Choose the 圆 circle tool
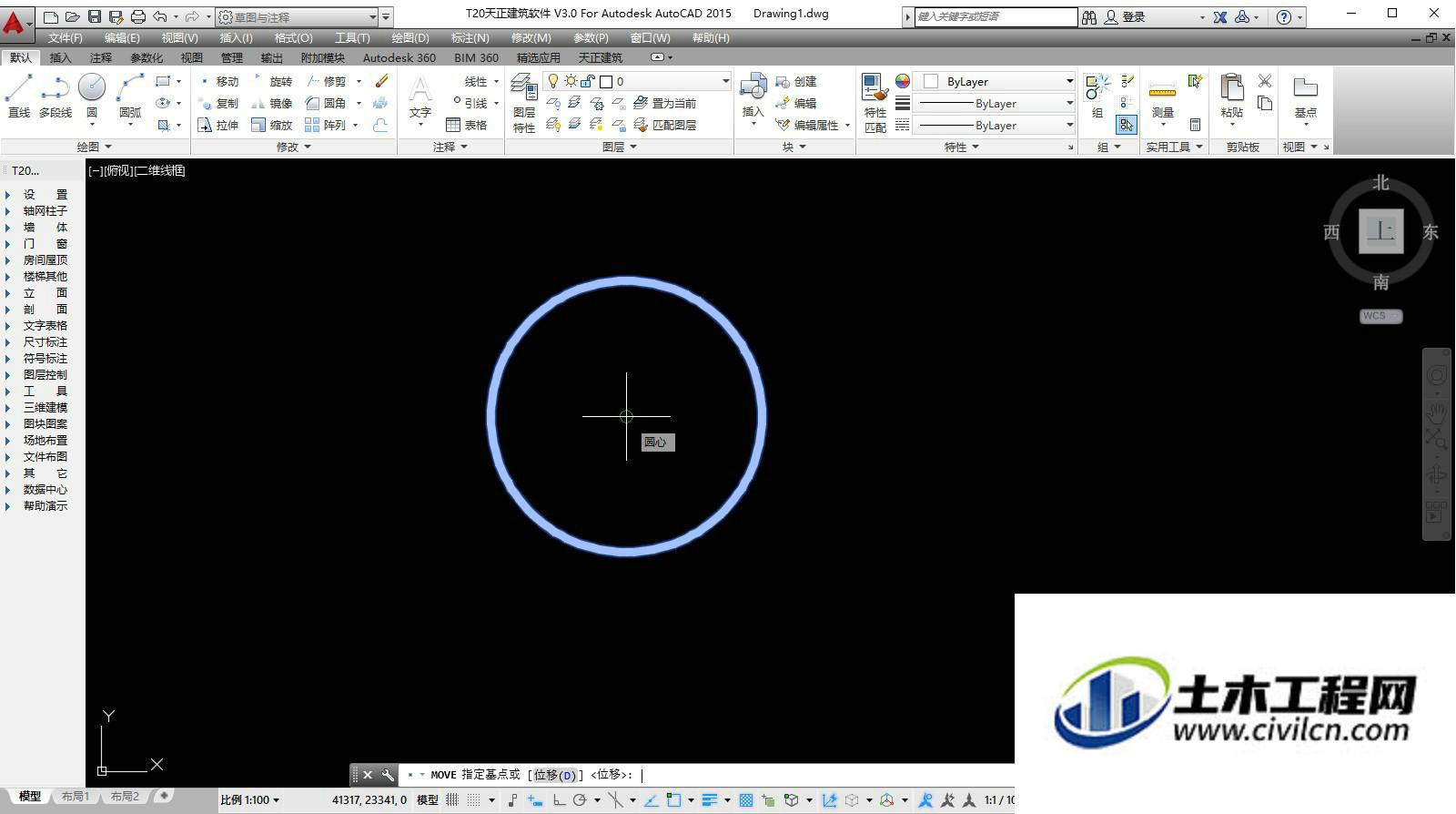Viewport: 1456px width, 814px height. [x=92, y=97]
